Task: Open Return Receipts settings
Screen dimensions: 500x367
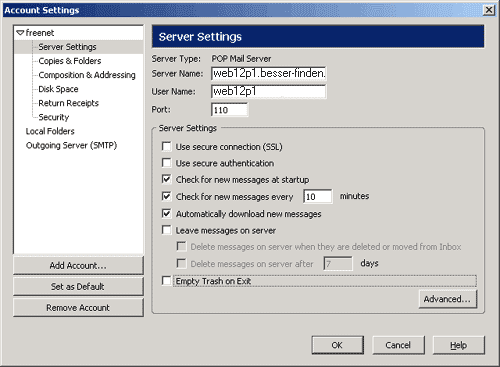Action: click(69, 103)
